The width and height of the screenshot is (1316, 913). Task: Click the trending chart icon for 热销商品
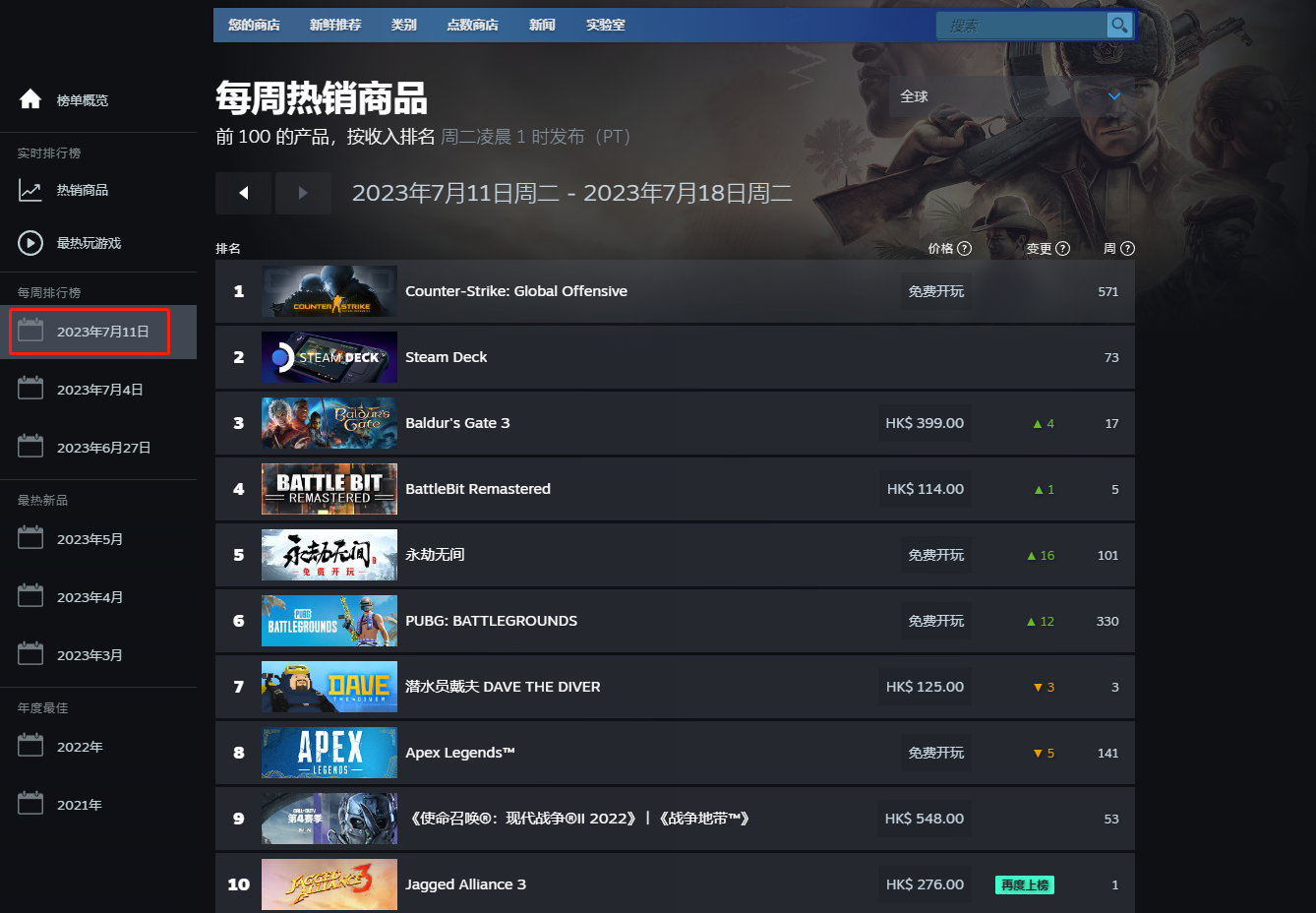point(30,190)
